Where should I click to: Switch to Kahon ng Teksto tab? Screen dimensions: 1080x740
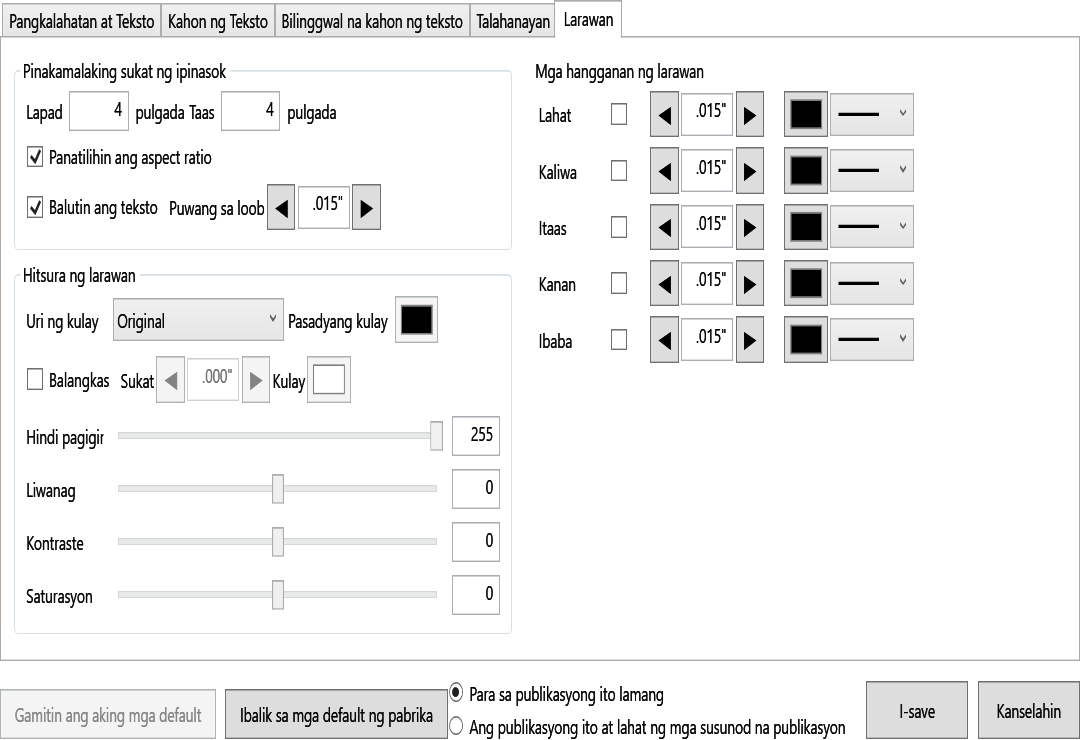coord(218,21)
